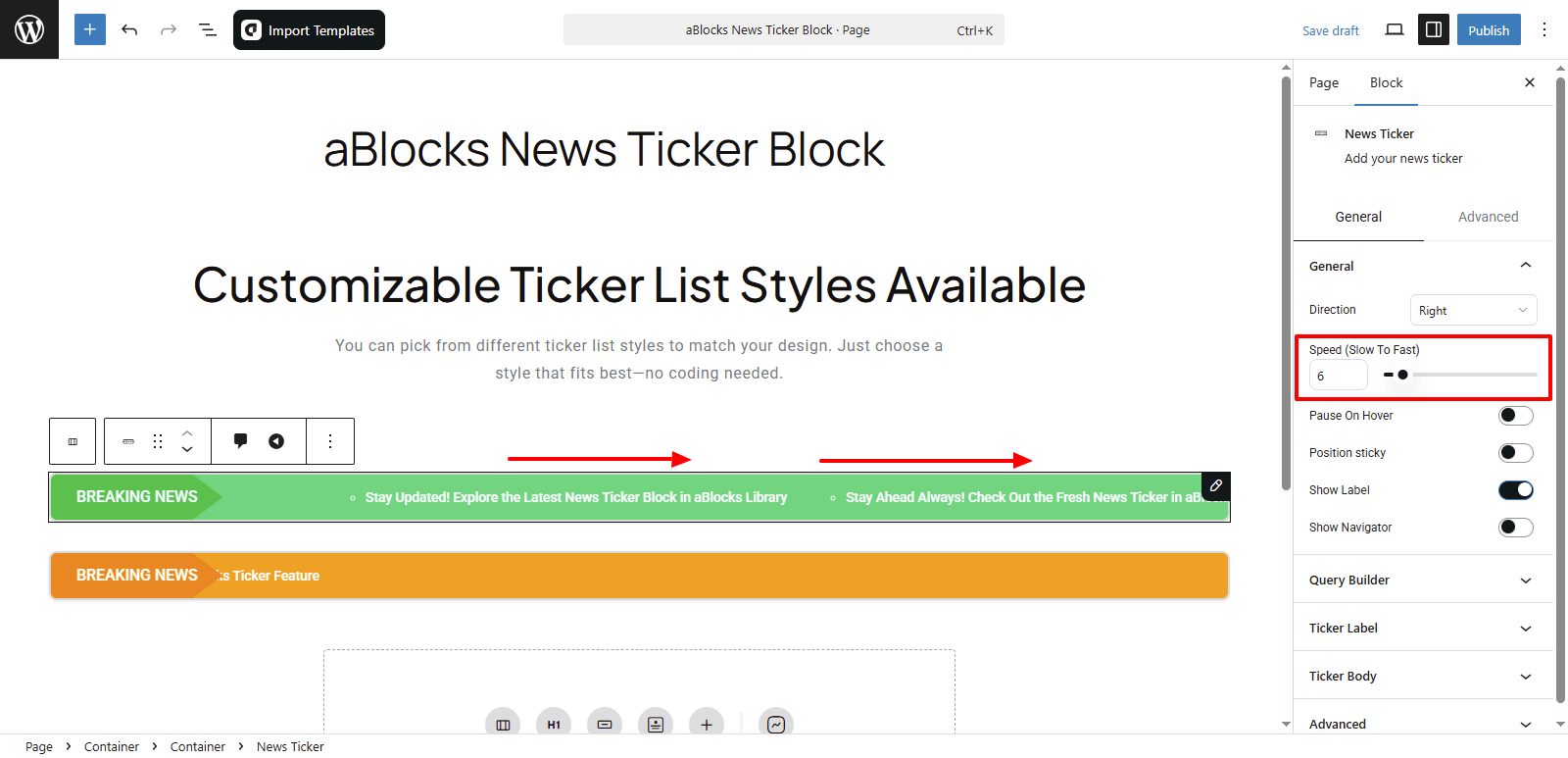This screenshot has height=758, width=1568.
Task: Click the News Ticker breadcrumb
Action: (290, 746)
